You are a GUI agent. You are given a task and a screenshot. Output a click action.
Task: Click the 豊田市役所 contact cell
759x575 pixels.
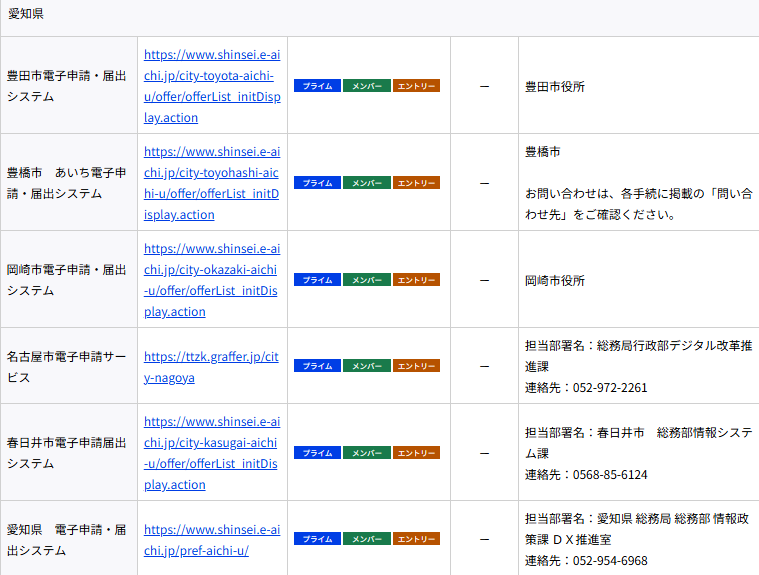click(555, 87)
